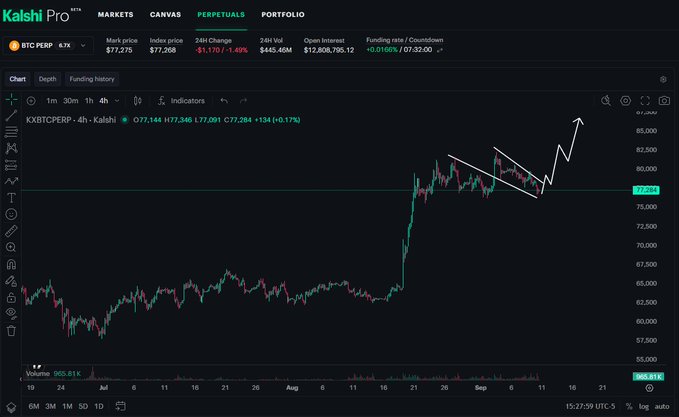Viewport: 679px width, 417px height.
Task: Hide all drawings with eye icon
Action: pyautogui.click(x=11, y=313)
